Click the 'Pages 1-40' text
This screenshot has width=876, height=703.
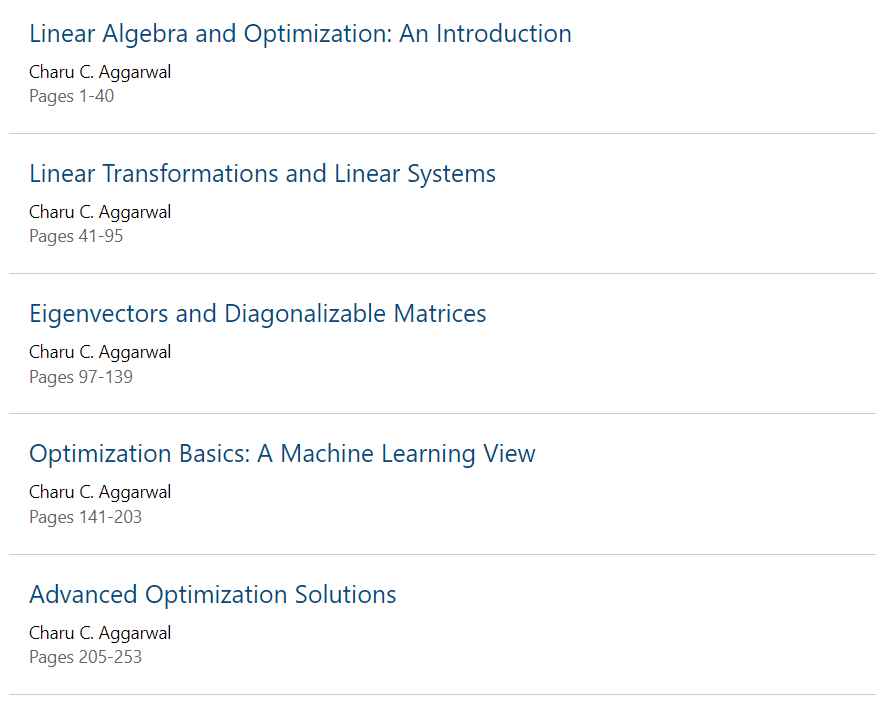(71, 96)
